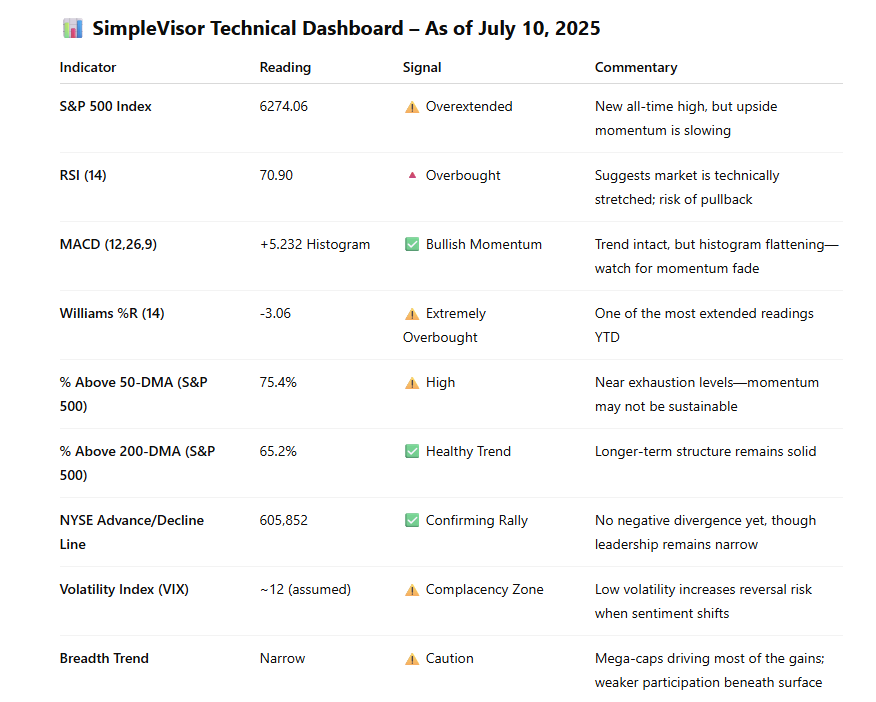Image resolution: width=876 pixels, height=702 pixels.
Task: Select the S&P 500 Index row label
Action: [x=106, y=106]
